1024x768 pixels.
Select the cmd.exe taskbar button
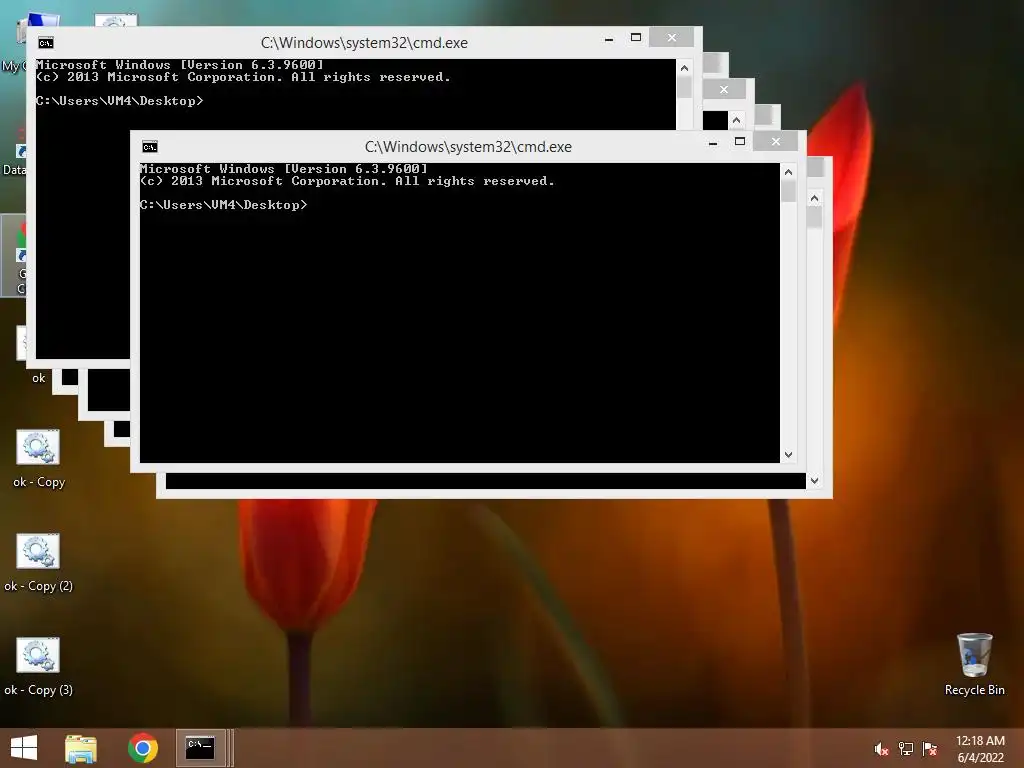(x=200, y=748)
